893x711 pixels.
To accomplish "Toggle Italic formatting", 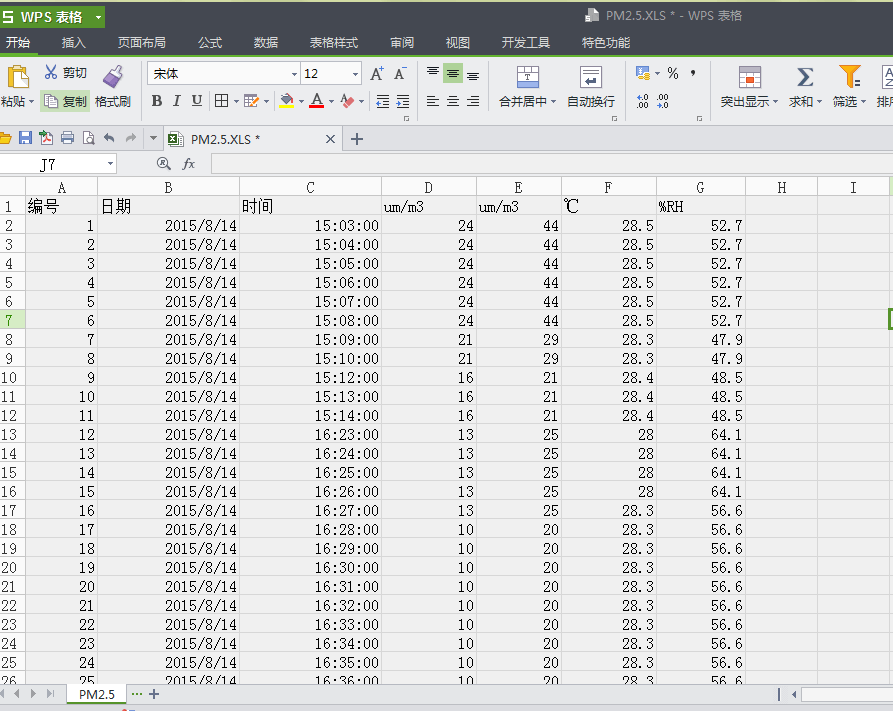I will [177, 101].
